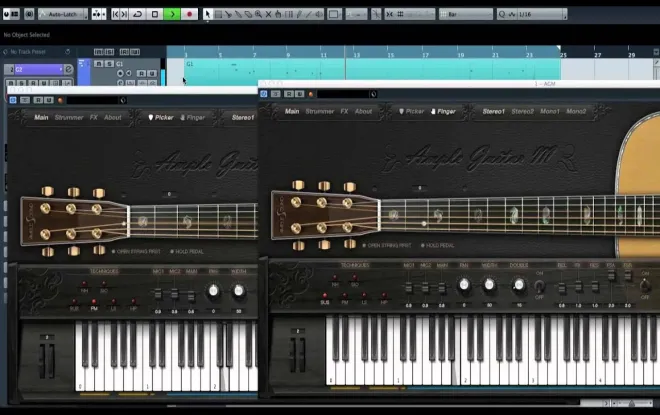Choose Picker mode in left guitar window
The height and width of the screenshot is (415, 660).
tap(161, 118)
